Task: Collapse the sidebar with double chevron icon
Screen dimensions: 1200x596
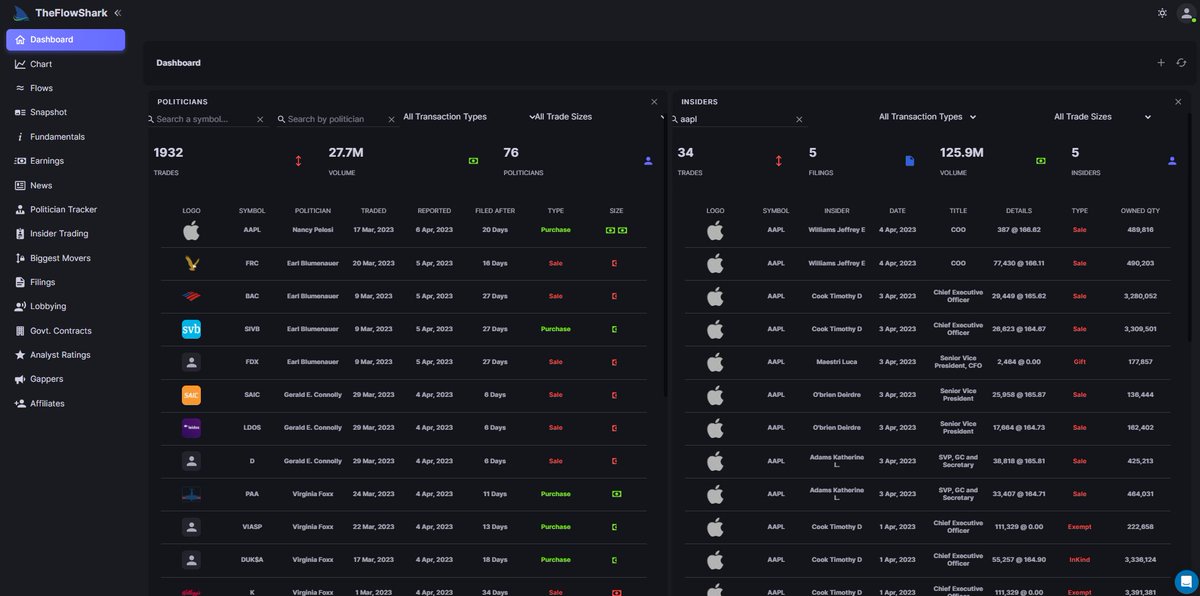Action: tap(117, 13)
